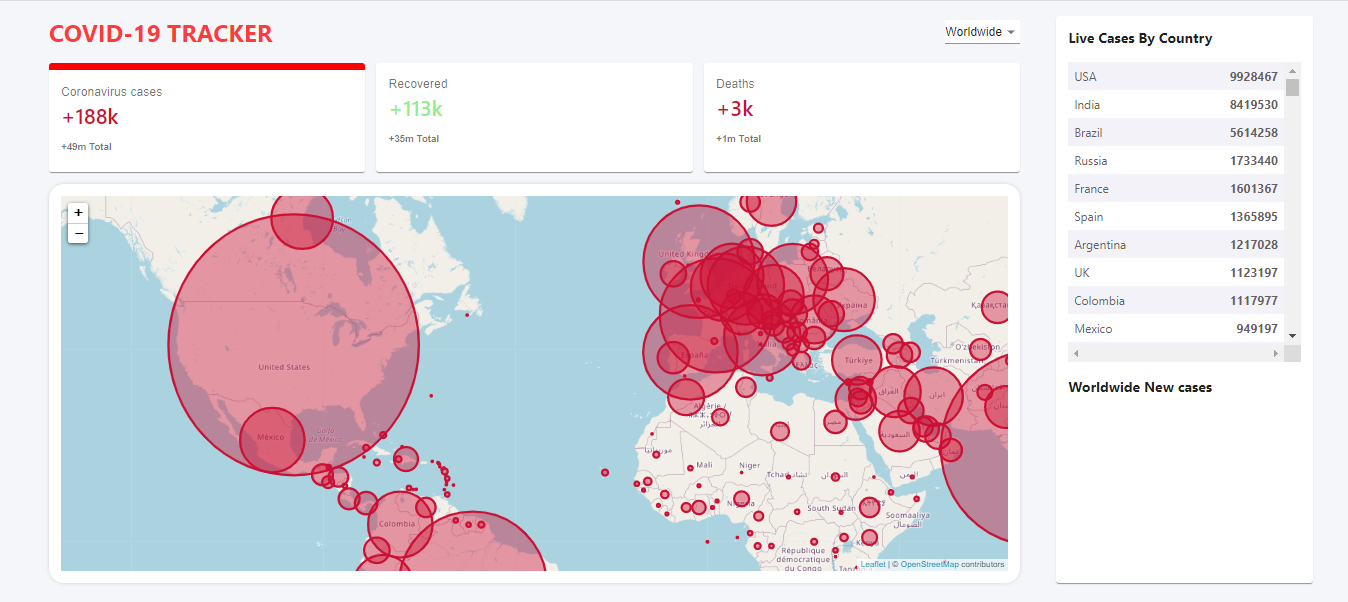Zoom in on the map

point(78,212)
